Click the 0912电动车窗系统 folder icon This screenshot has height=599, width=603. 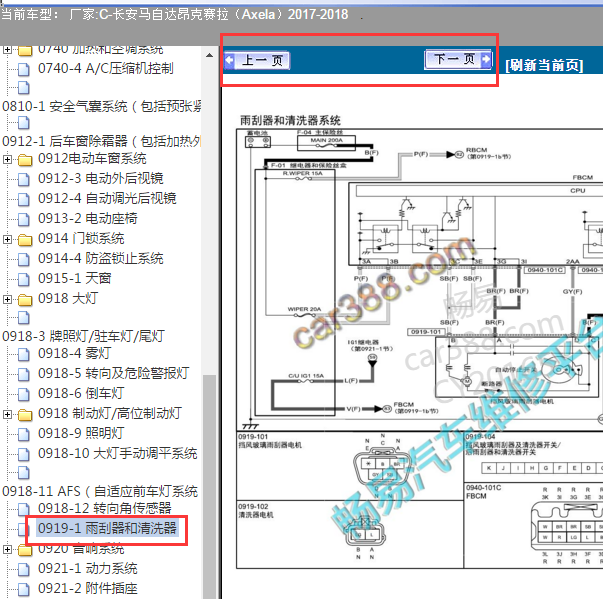click(x=25, y=160)
